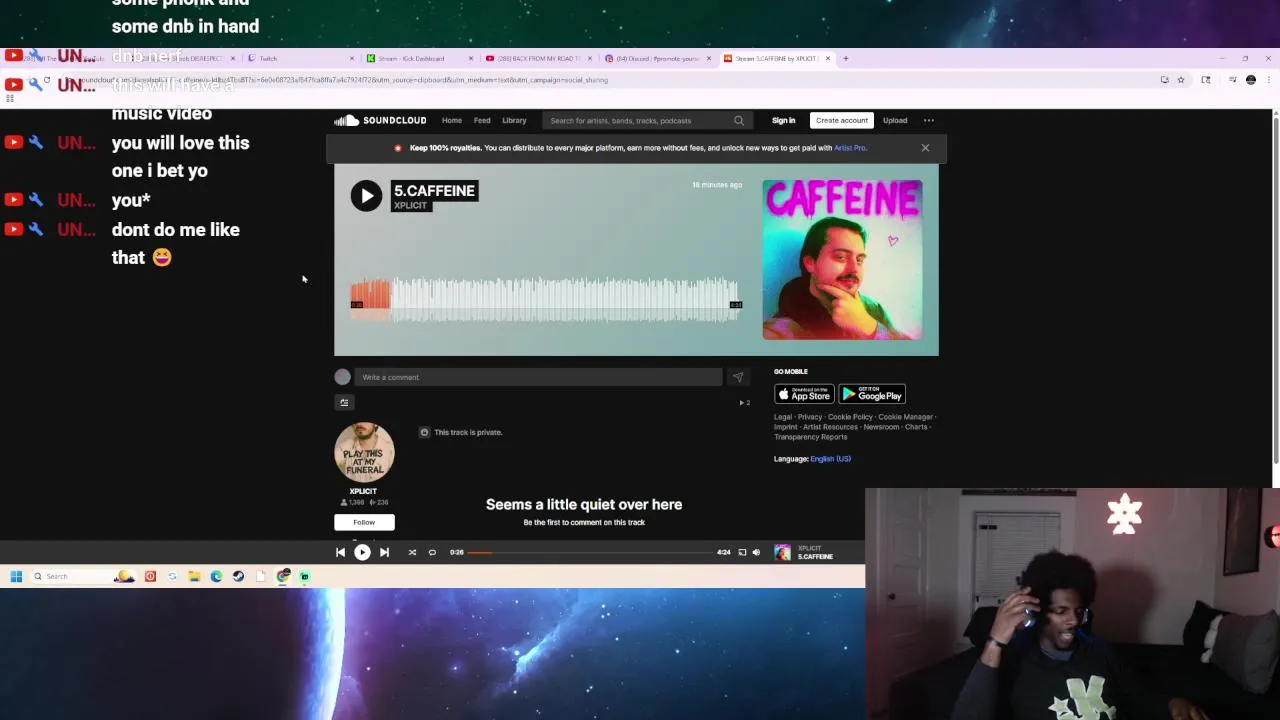Follow the artist XPLICIT
The height and width of the screenshot is (720, 1280).
pos(364,522)
